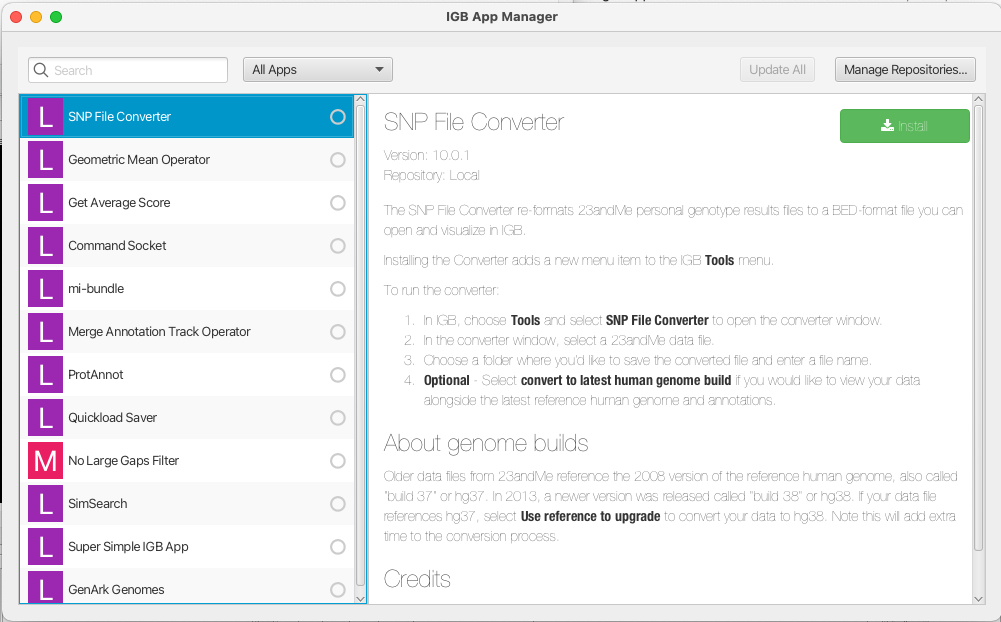This screenshot has height=622, width=1001.
Task: Click the purple L icon beside ProtAnnot
Action: coord(45,375)
